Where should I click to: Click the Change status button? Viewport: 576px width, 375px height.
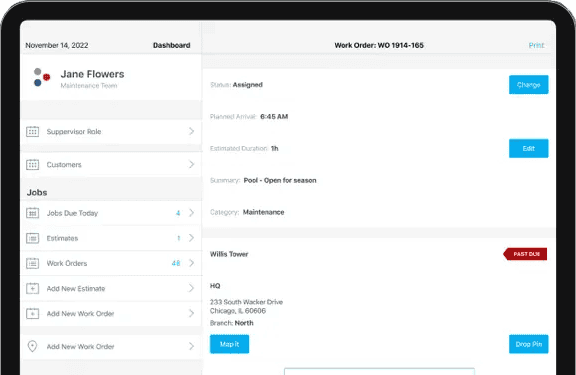pos(528,85)
